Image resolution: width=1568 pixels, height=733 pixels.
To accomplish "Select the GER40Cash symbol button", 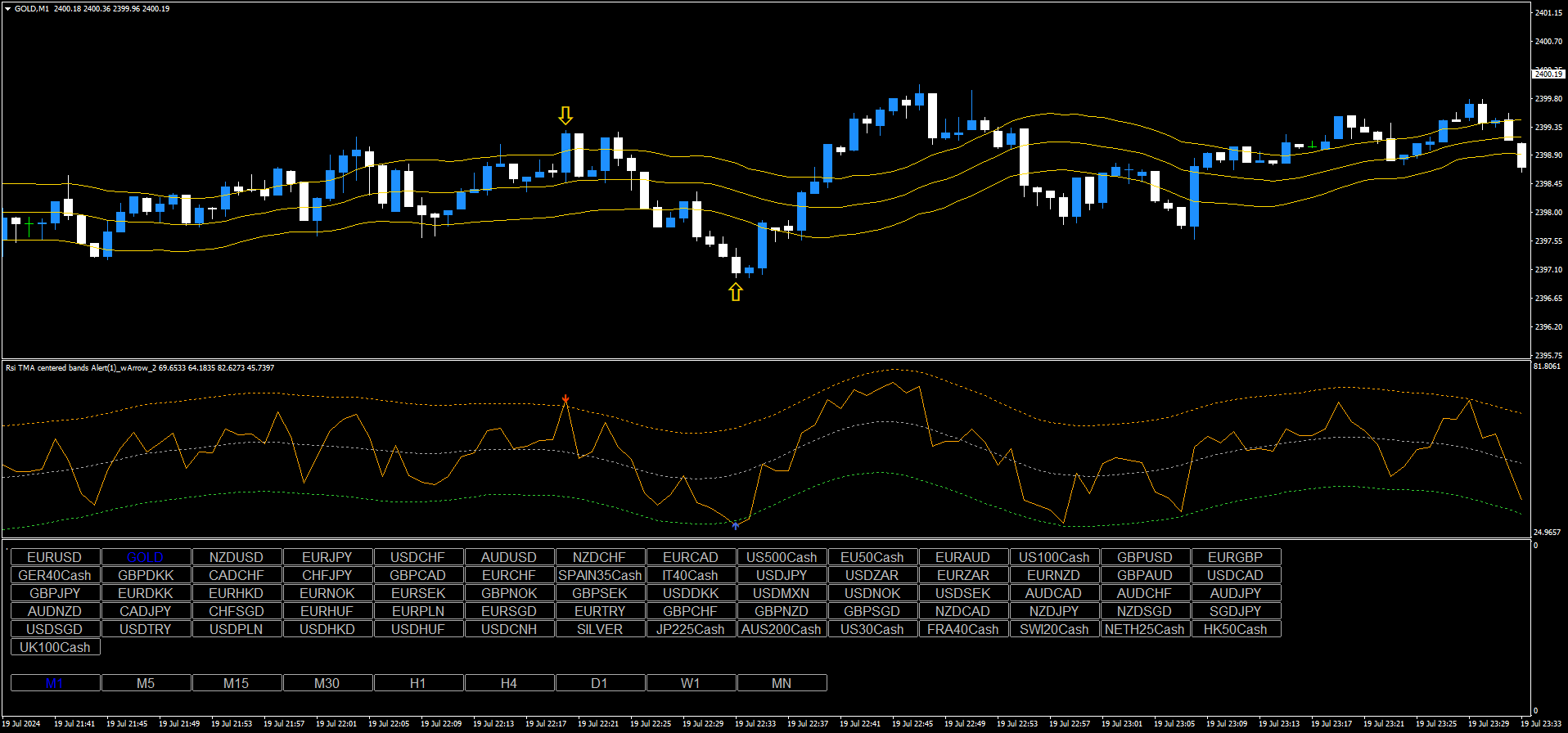I will pyautogui.click(x=55, y=575).
